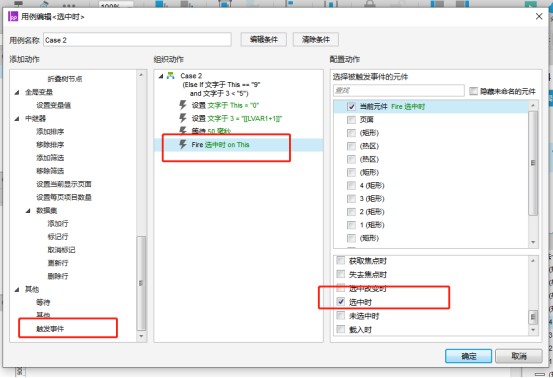Image resolution: width=553 pixels, height=378 pixels.
Task: Enable the 未选中时 event checkbox
Action: pyautogui.click(x=340, y=315)
